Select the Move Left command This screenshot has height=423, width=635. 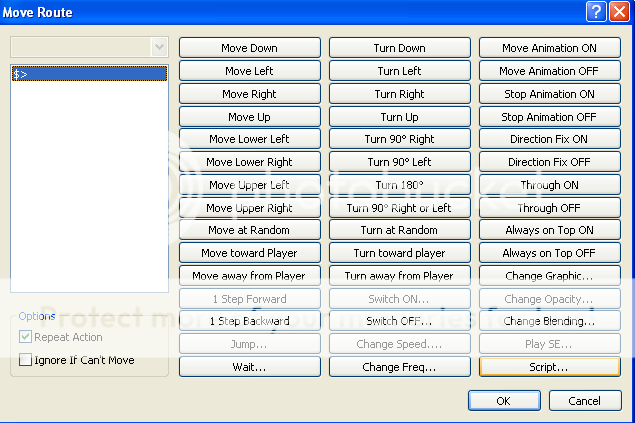click(x=250, y=71)
